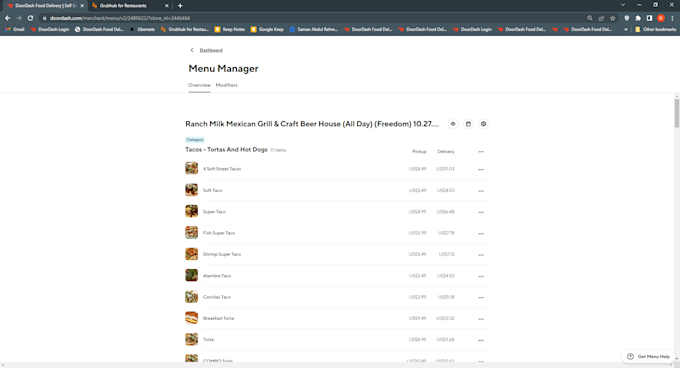Open the browser zoom magnifier icon
The height and width of the screenshot is (368, 680).
pos(590,18)
